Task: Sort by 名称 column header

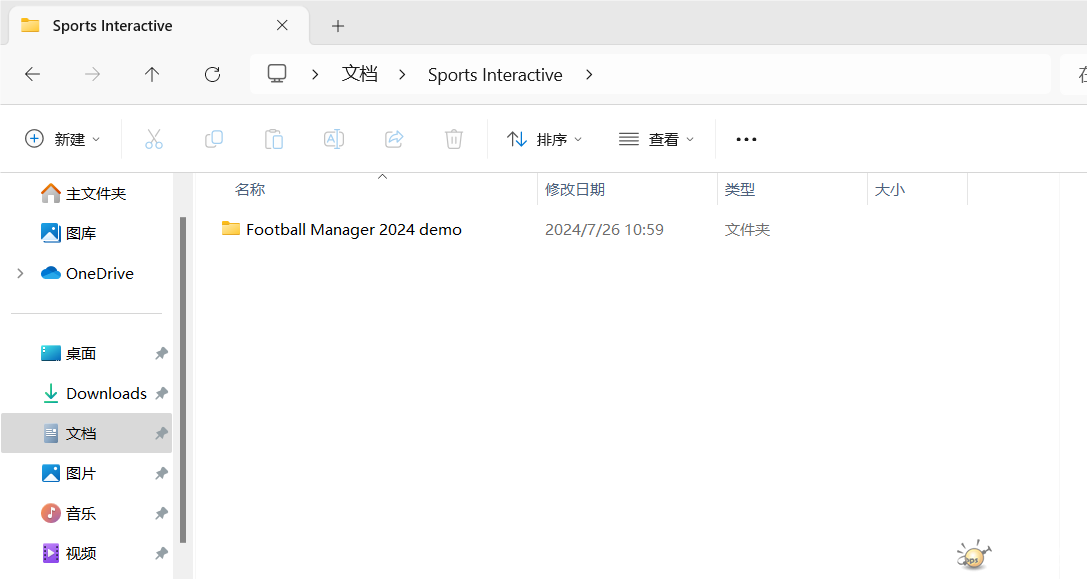Action: coord(250,189)
